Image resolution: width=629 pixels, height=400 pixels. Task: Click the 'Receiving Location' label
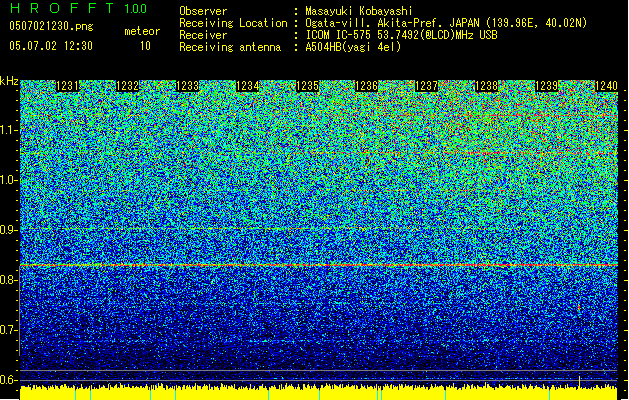coord(233,23)
